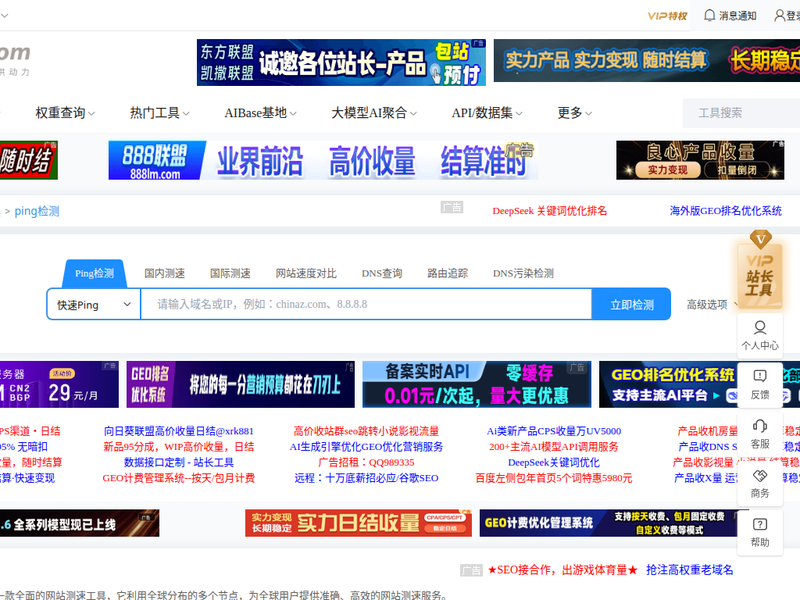Open the 快速Ping mode dropdown
The image size is (800, 600).
click(x=94, y=305)
